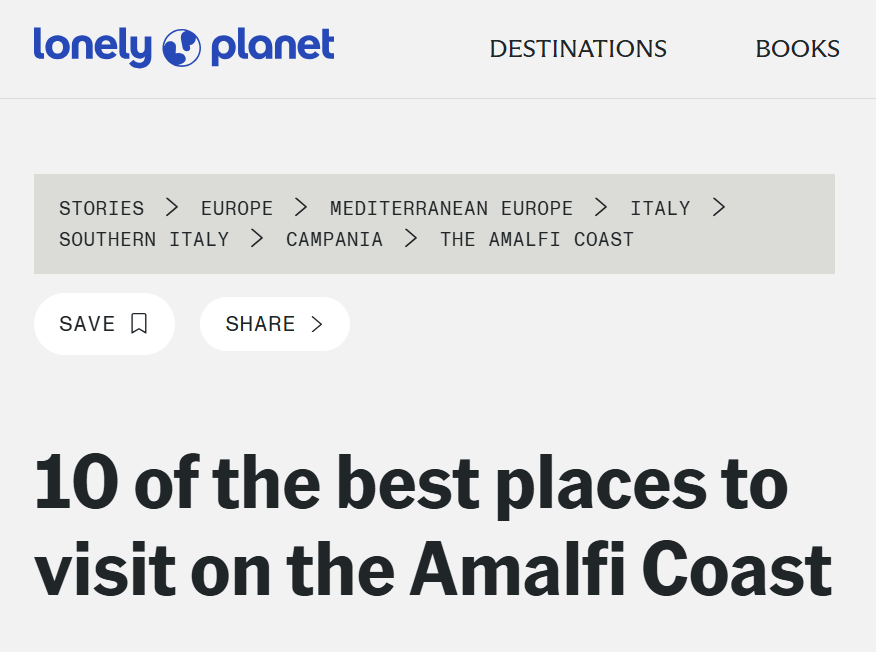Image resolution: width=876 pixels, height=652 pixels.
Task: Select the ITALY breadcrumb link
Action: coord(660,208)
